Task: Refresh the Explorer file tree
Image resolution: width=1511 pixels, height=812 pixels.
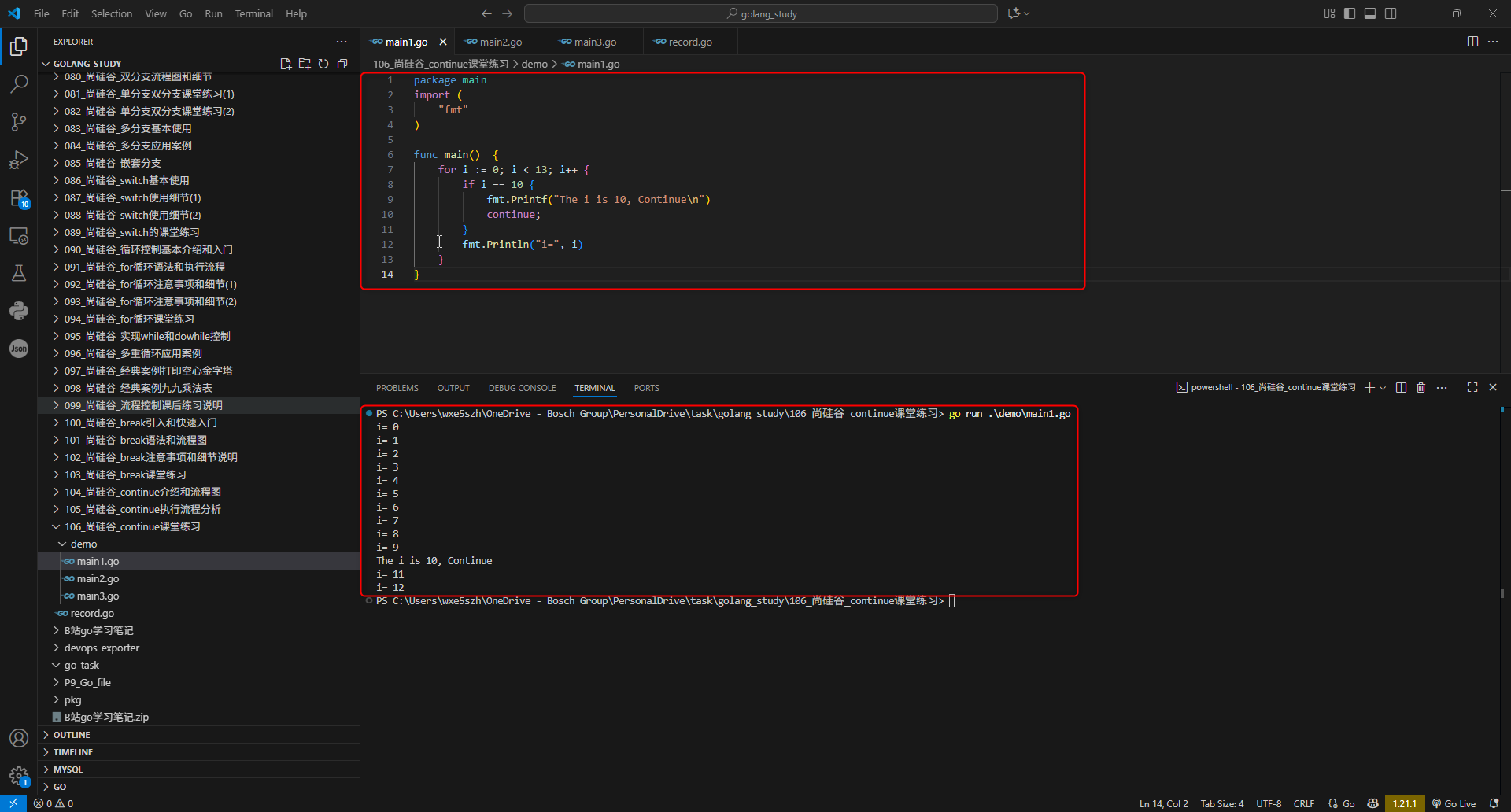Action: tap(323, 64)
